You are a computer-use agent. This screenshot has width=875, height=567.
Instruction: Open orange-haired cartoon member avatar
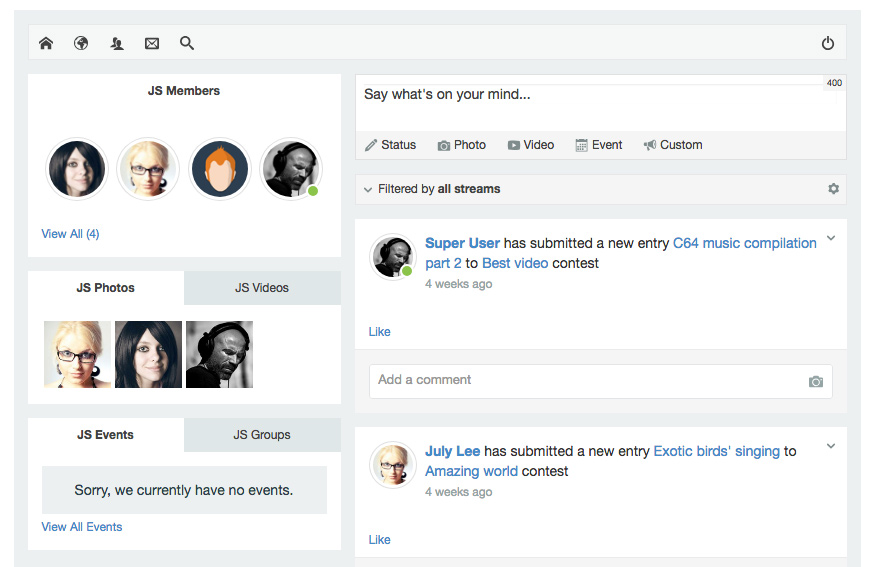(x=219, y=169)
